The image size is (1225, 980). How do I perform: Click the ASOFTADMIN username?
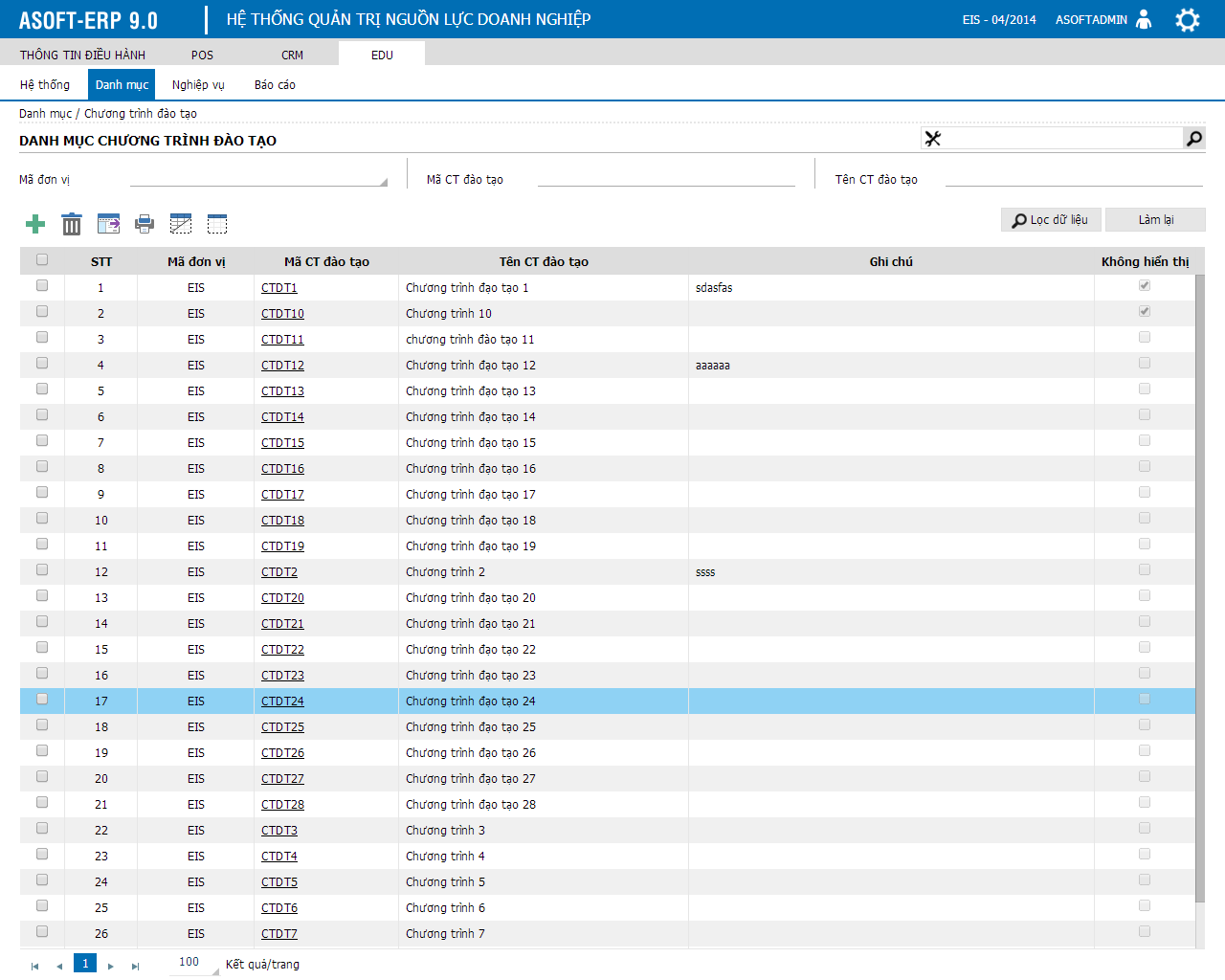click(1091, 19)
